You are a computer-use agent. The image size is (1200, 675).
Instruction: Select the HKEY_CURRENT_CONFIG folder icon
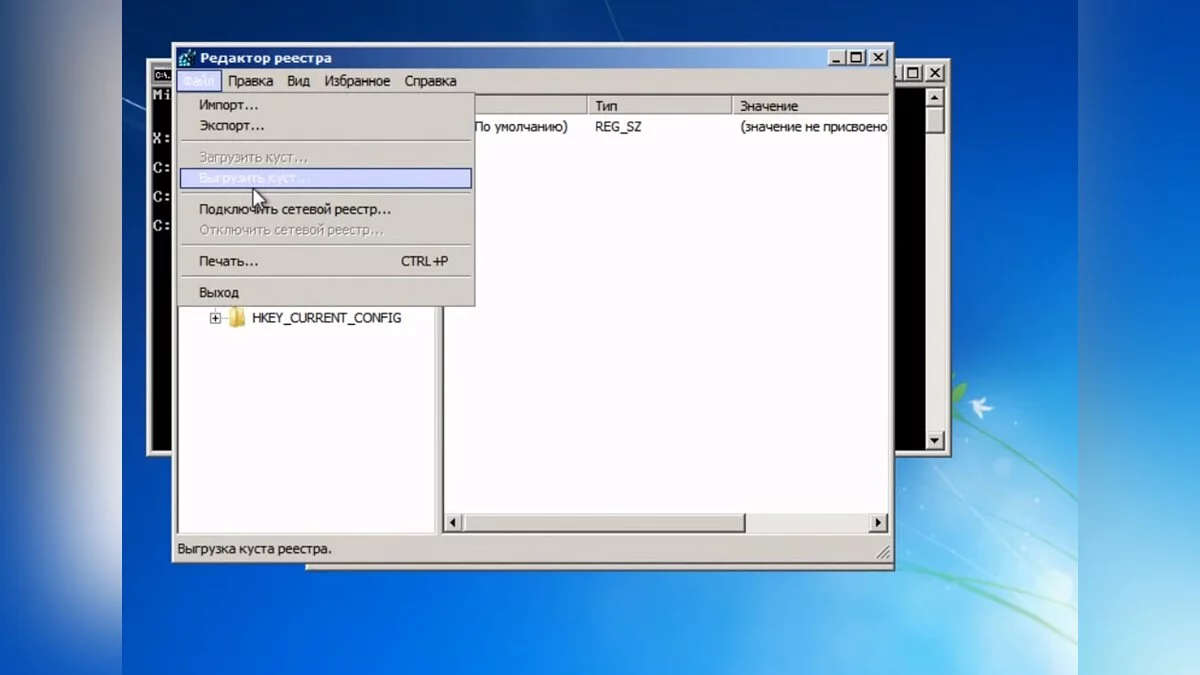(x=237, y=318)
